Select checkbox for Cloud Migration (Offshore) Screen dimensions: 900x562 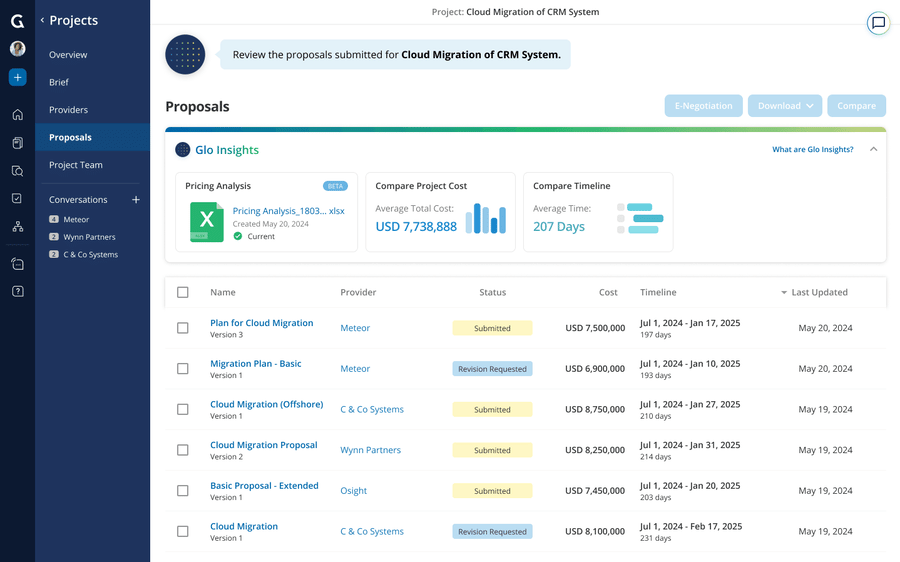(183, 409)
